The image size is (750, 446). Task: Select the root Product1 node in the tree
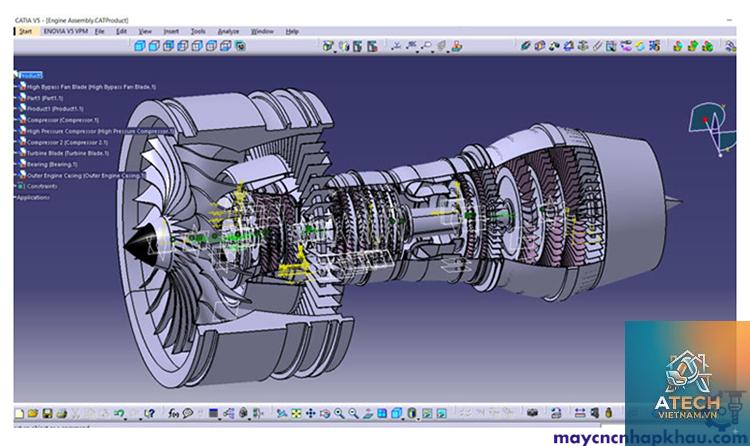click(31, 76)
